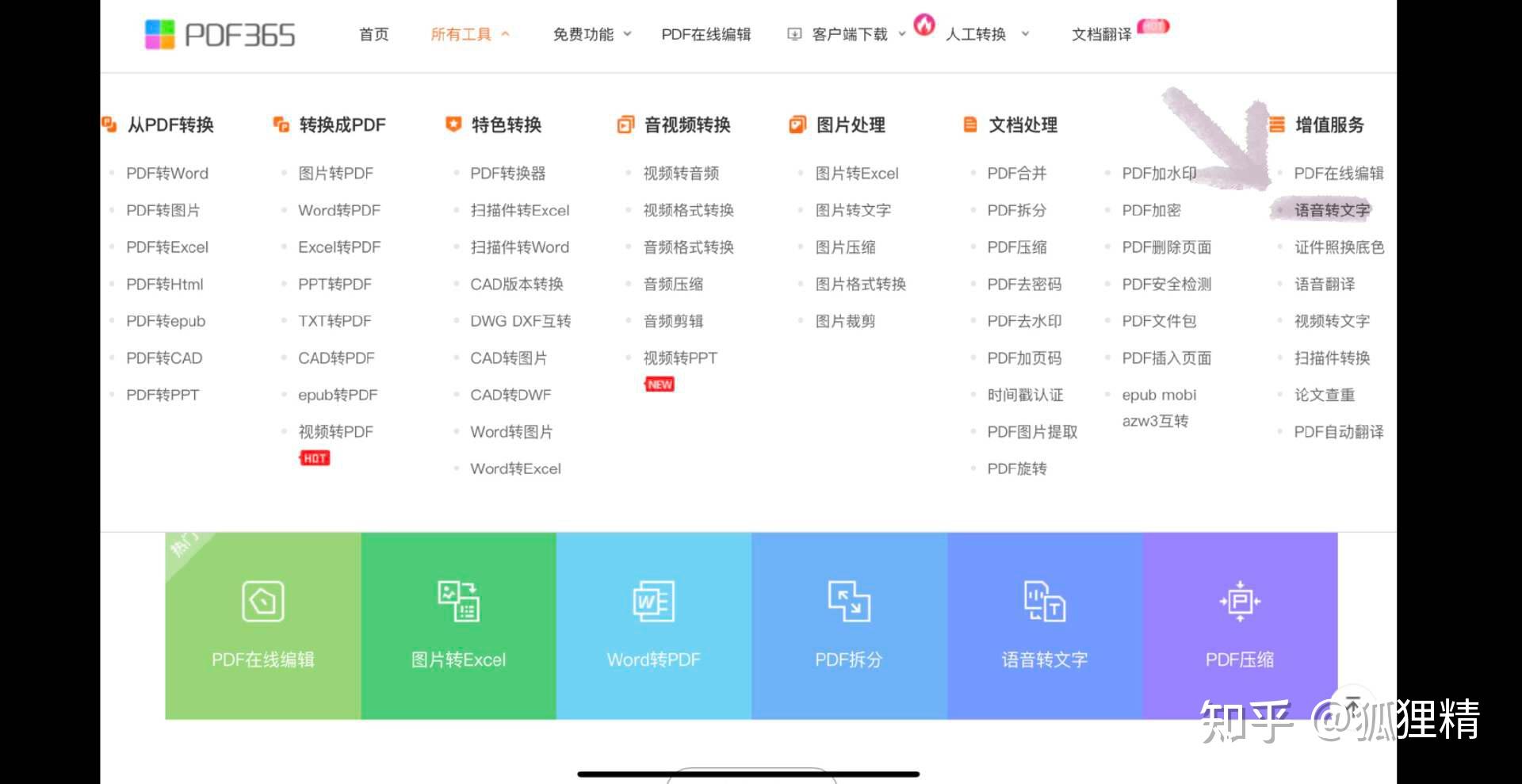Select PDF旋转 tool

1017,468
